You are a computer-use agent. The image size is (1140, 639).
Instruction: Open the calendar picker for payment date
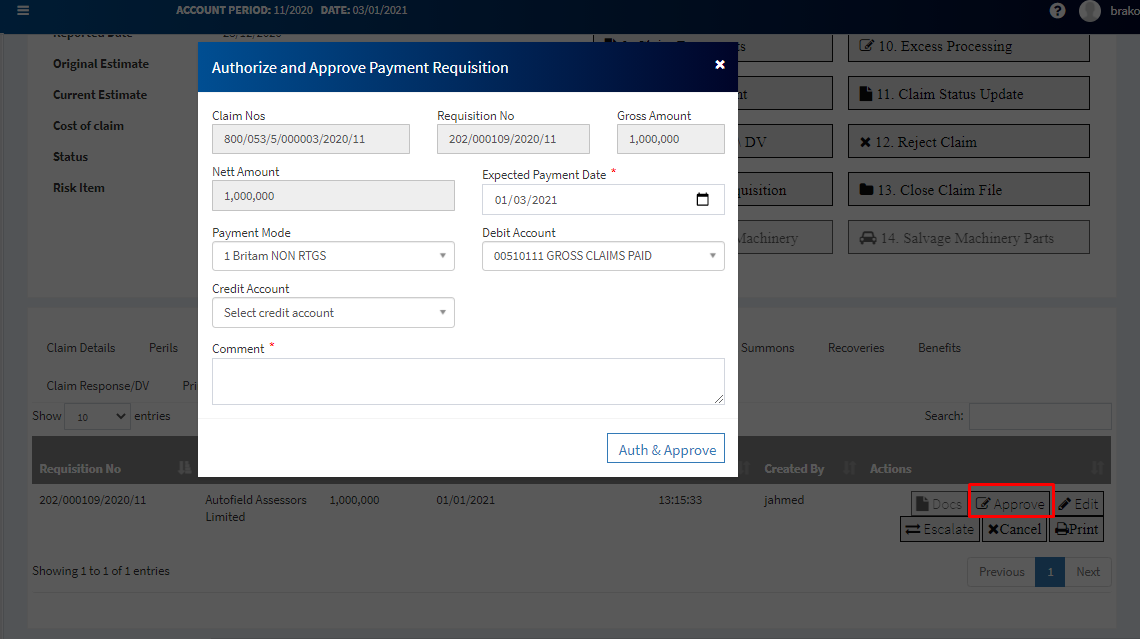click(x=703, y=200)
